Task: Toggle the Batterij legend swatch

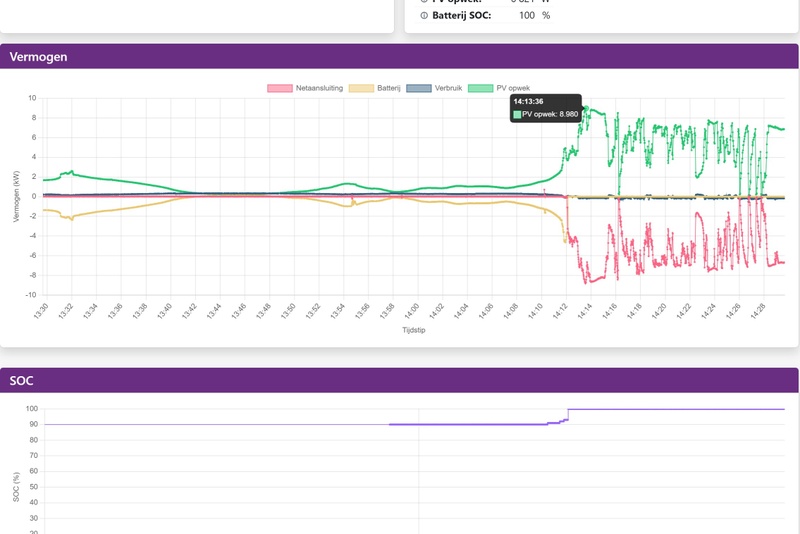Action: pos(361,88)
